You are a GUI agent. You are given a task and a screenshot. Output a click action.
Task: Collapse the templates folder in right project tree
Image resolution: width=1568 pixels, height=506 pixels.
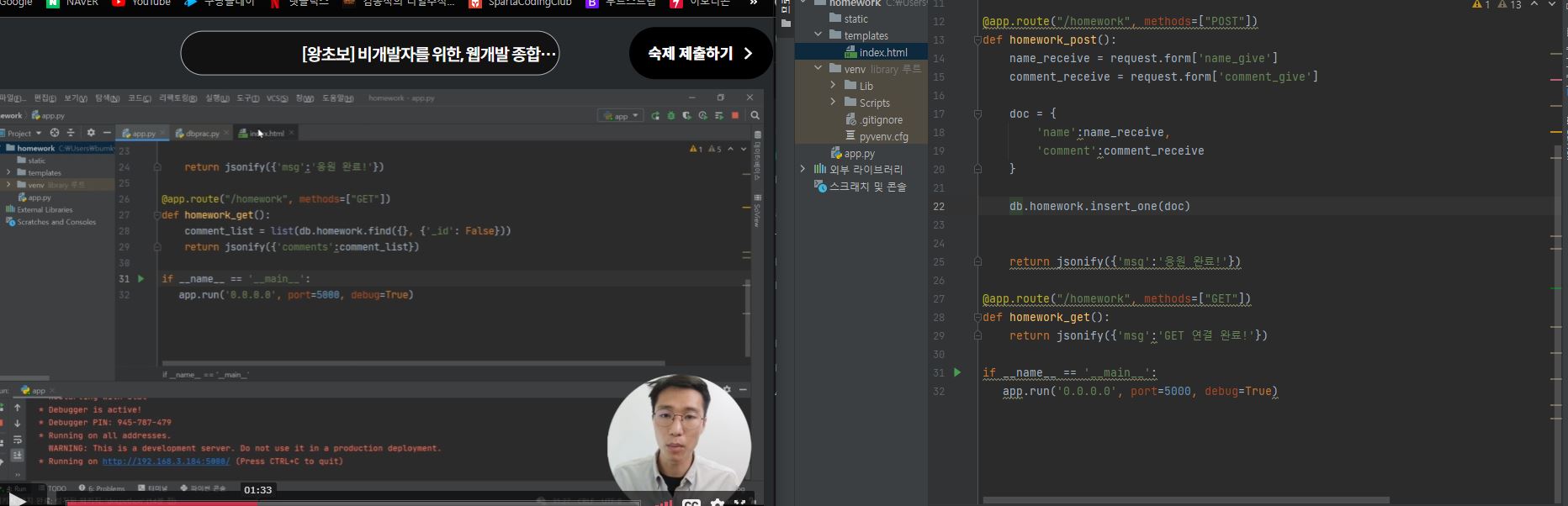point(818,35)
